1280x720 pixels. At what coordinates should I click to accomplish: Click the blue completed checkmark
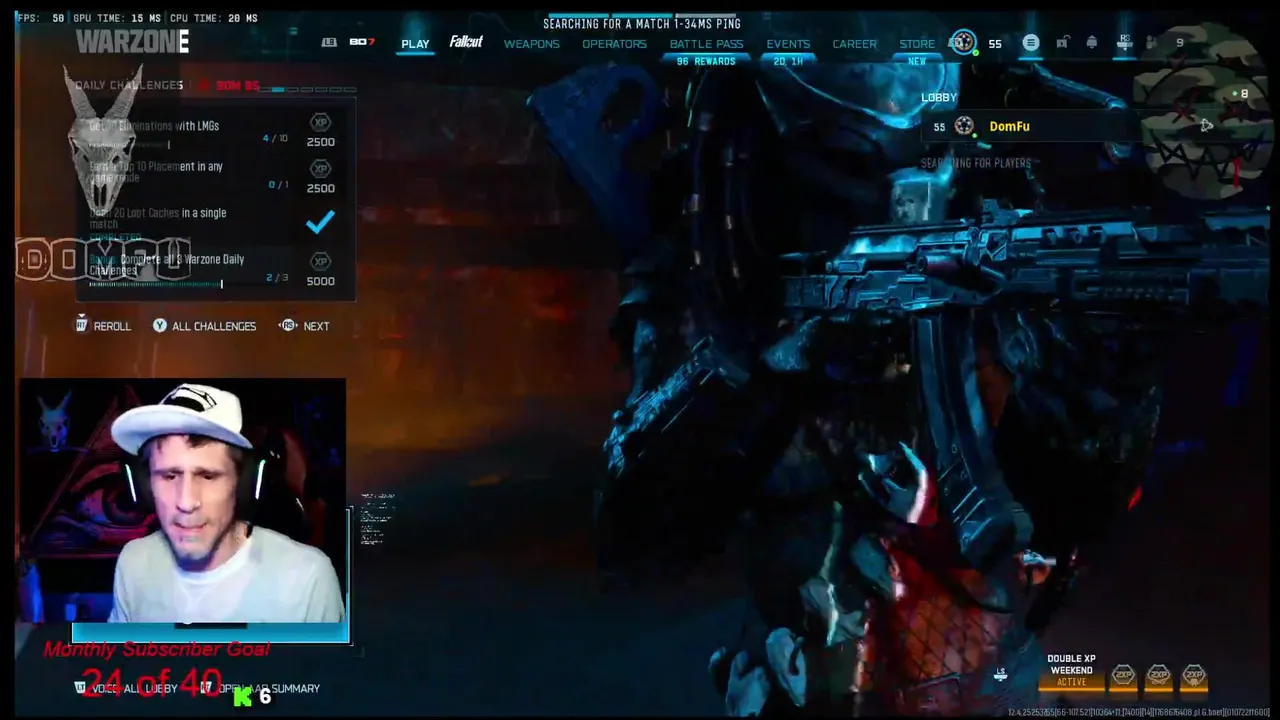pos(320,222)
